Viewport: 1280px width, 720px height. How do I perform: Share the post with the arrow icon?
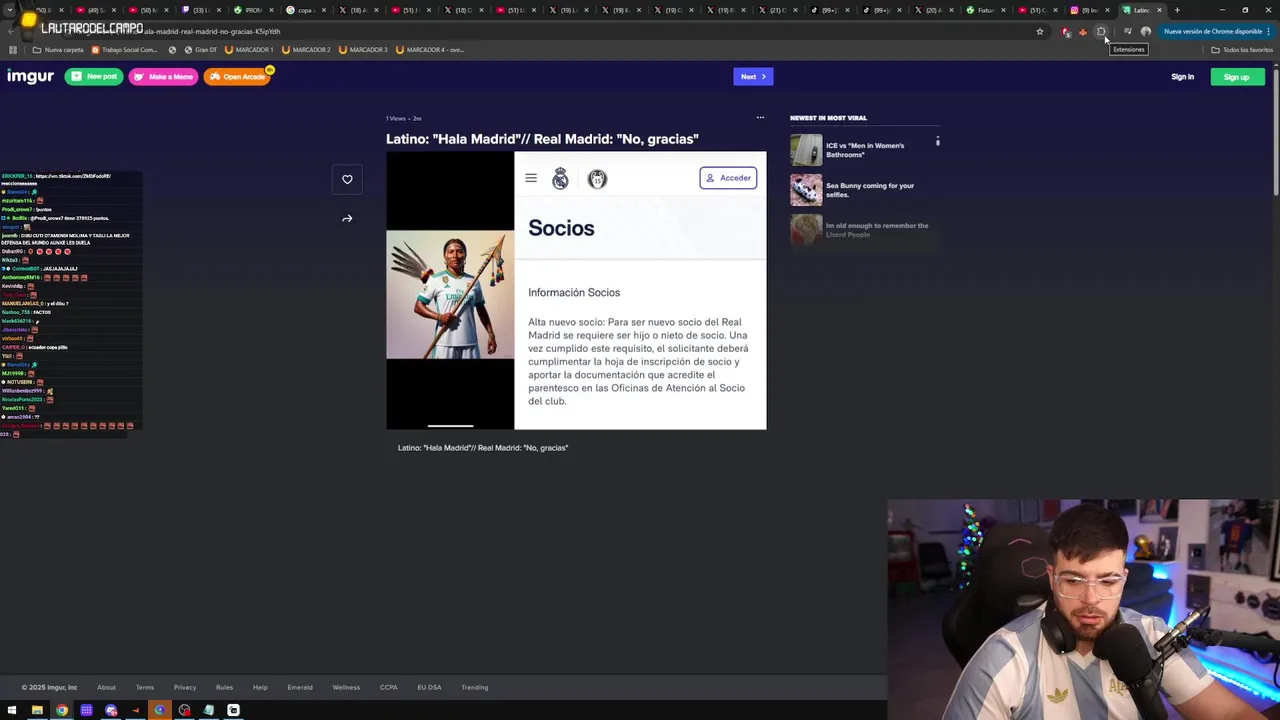click(x=347, y=218)
